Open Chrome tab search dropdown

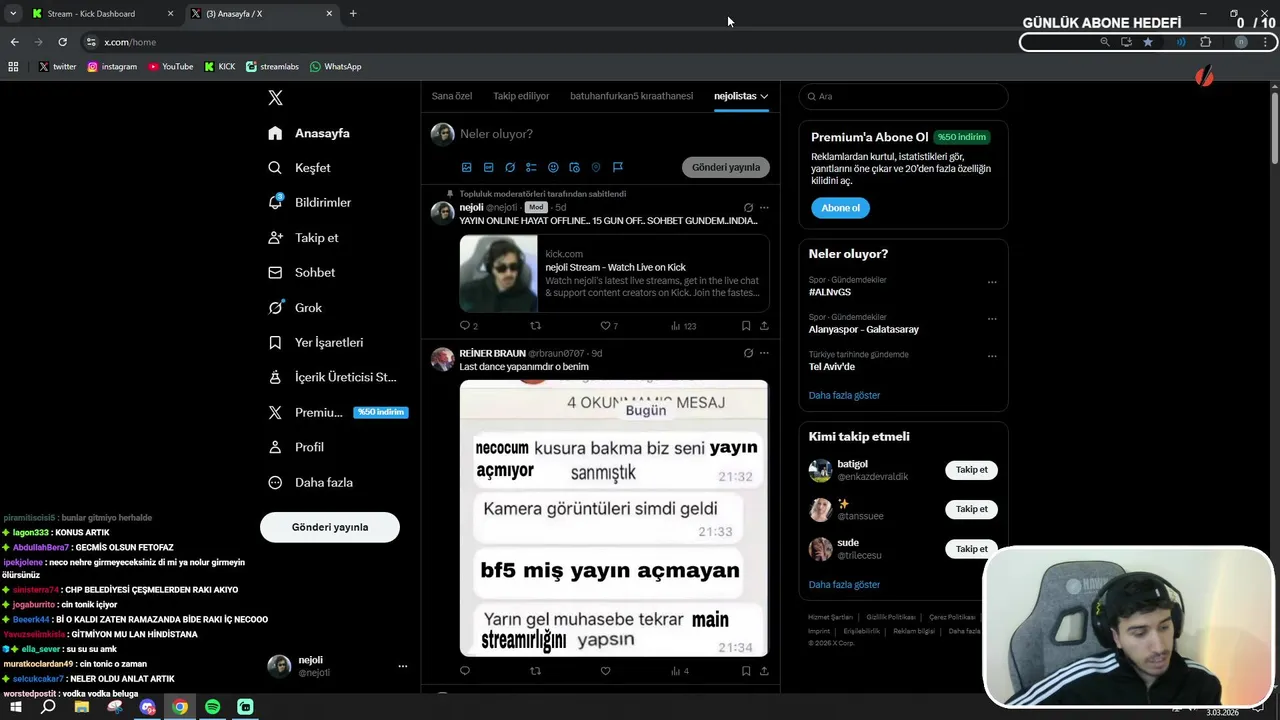click(13, 14)
